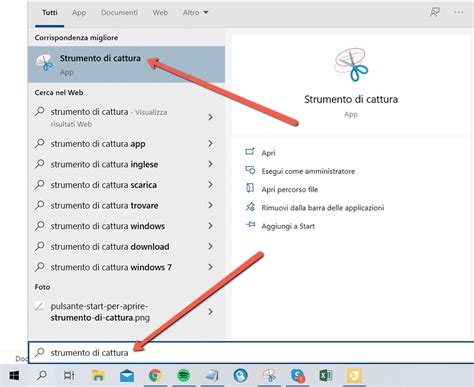Open Task View on the taskbar

[x=69, y=376]
